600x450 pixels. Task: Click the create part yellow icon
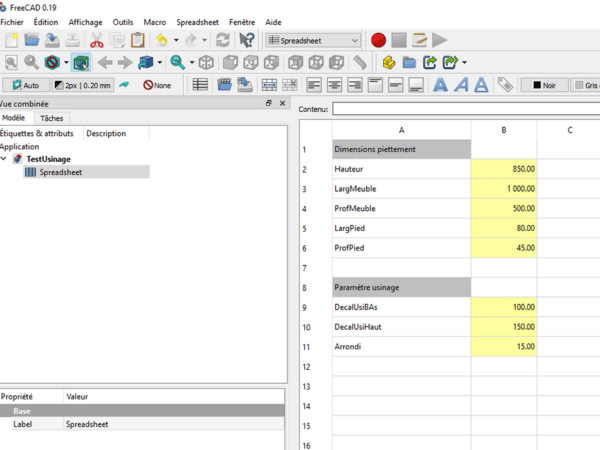389,63
